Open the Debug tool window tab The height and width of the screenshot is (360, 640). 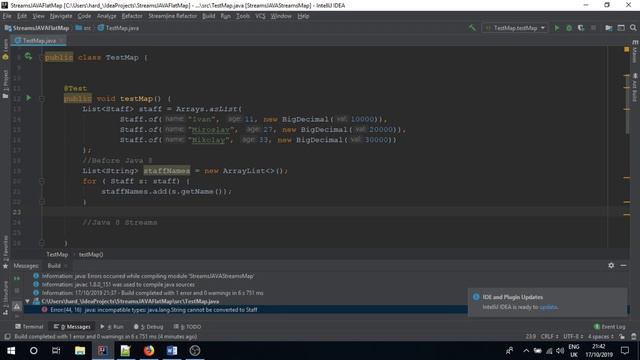coord(148,327)
